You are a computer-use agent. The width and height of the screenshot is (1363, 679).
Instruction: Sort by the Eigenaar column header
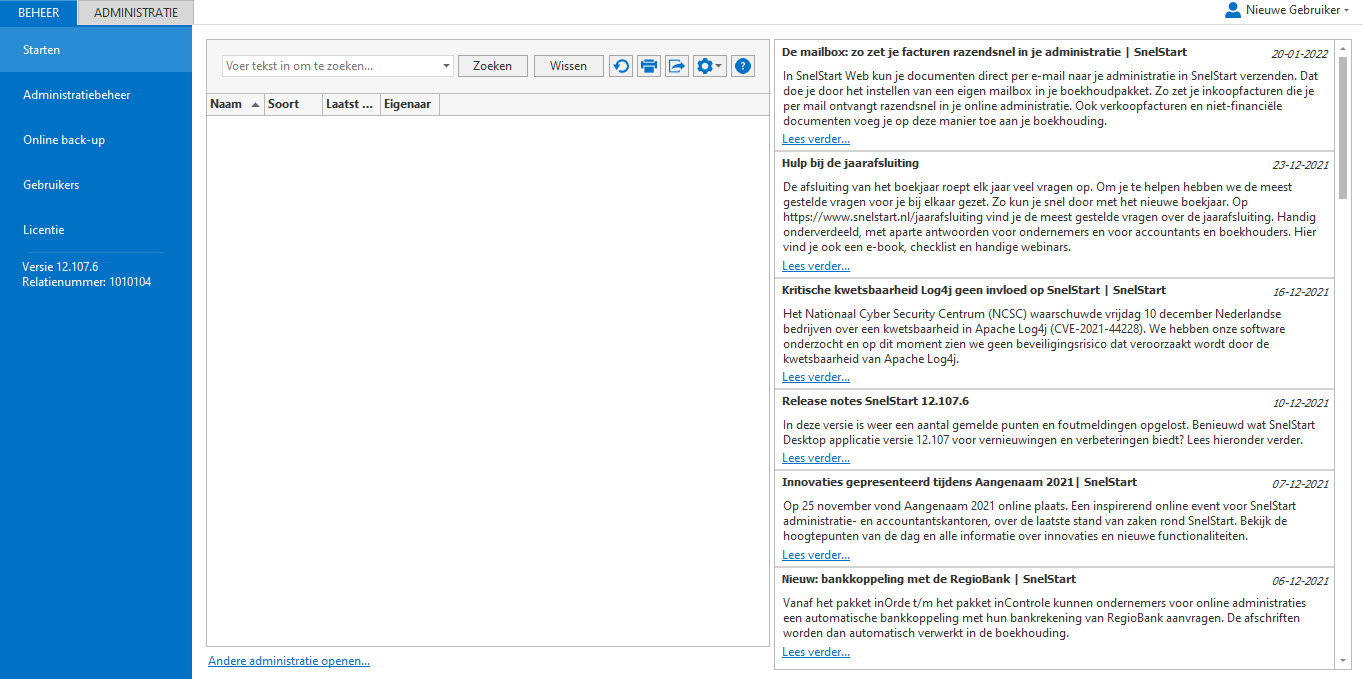[x=410, y=104]
